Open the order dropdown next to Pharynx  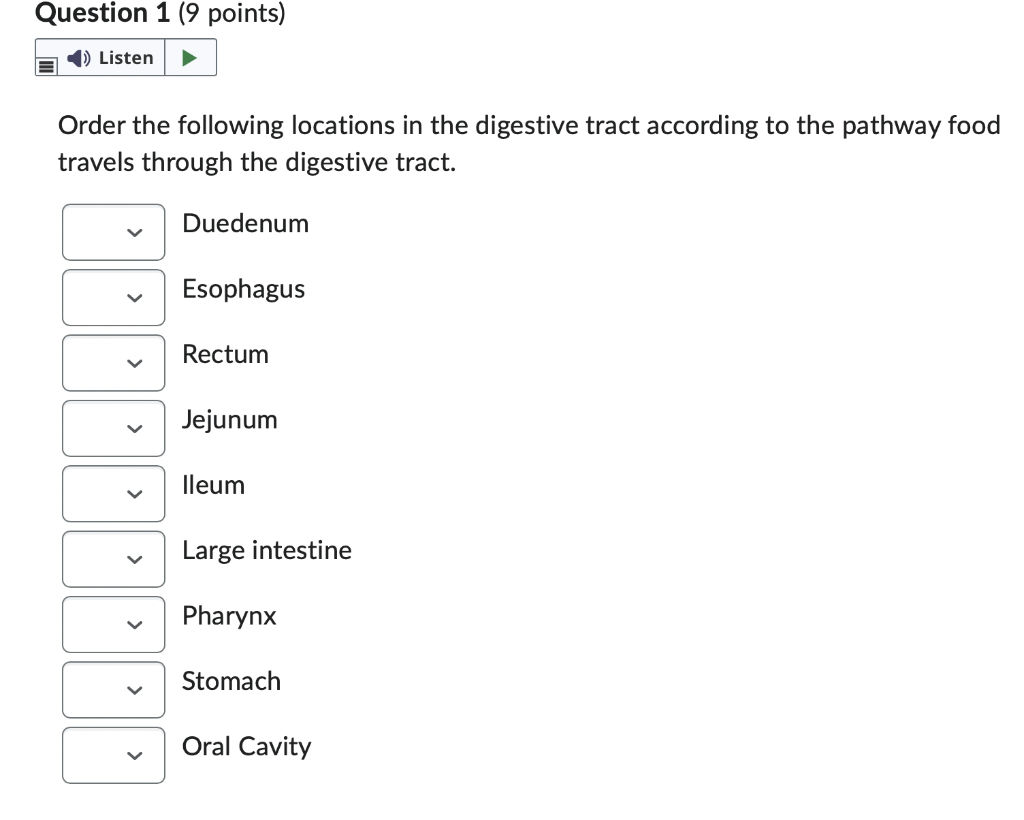coord(113,624)
